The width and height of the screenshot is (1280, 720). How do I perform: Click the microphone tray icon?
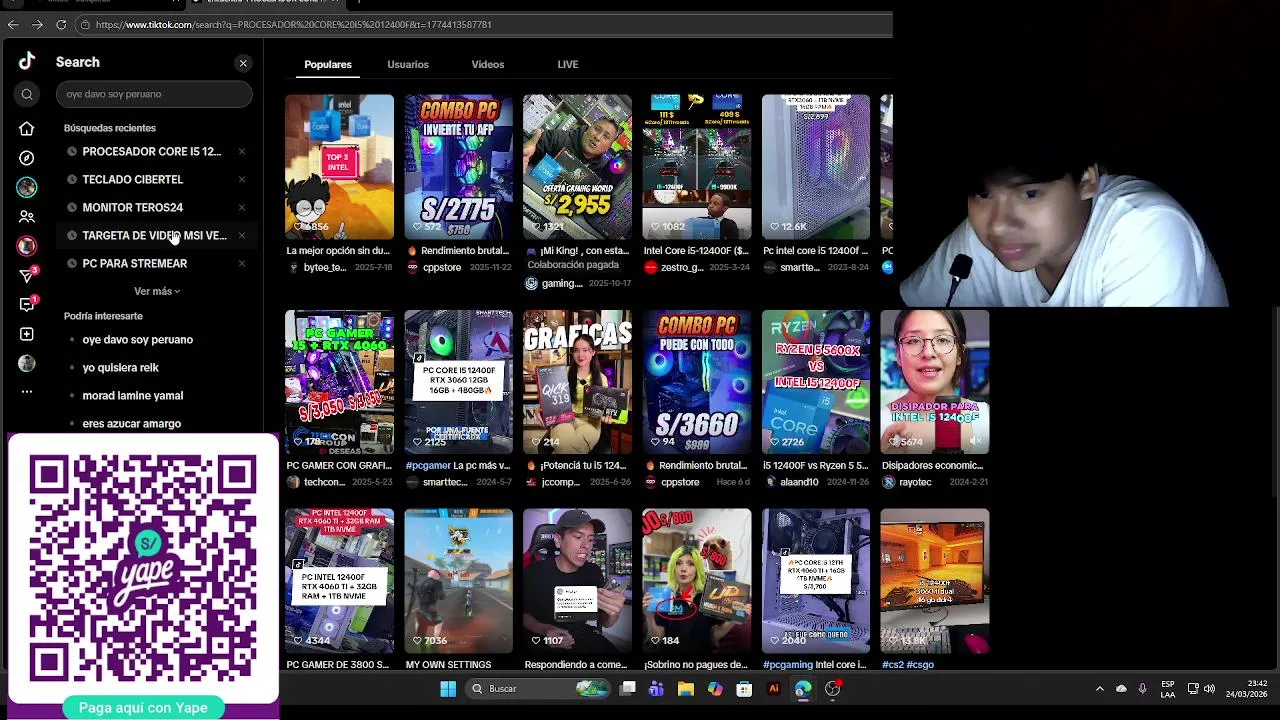coord(1142,689)
